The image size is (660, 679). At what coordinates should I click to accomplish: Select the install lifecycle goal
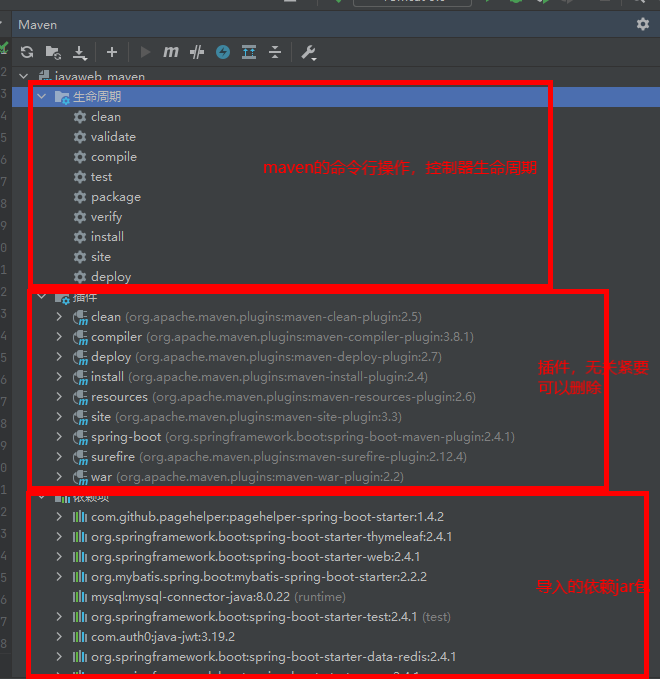pos(107,237)
